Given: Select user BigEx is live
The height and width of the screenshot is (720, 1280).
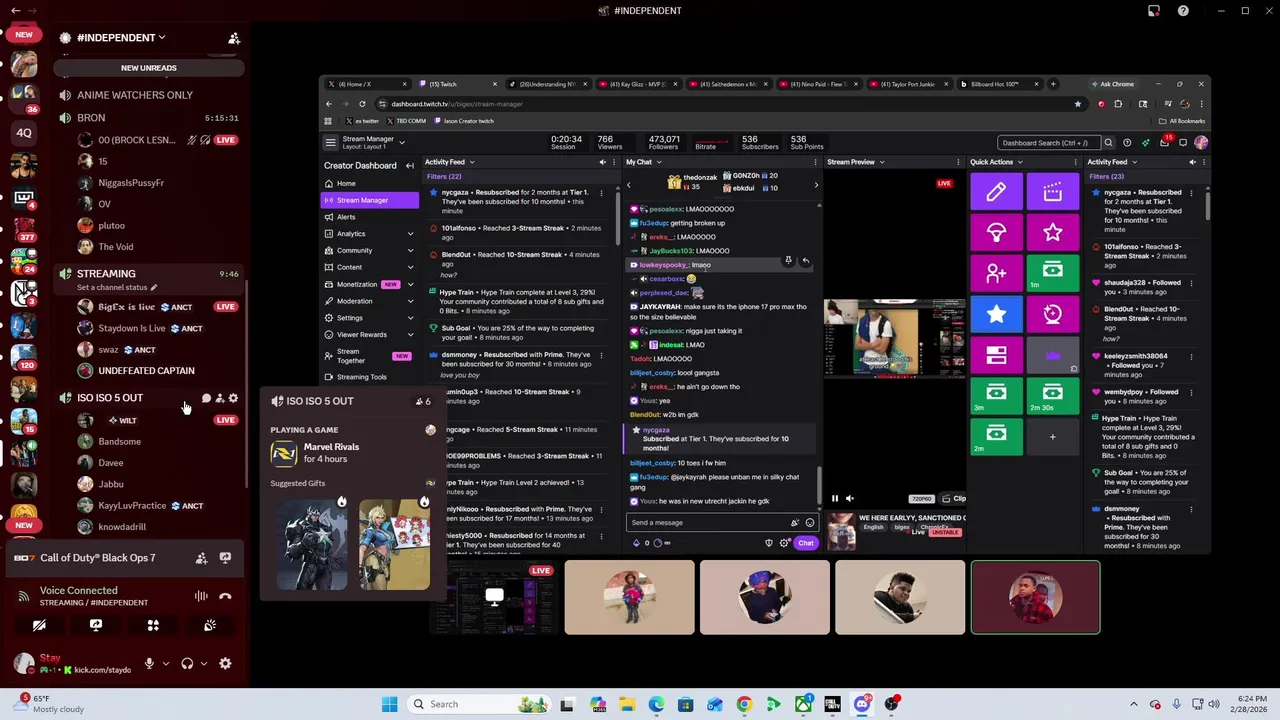Looking at the screenshot, I should point(148,307).
